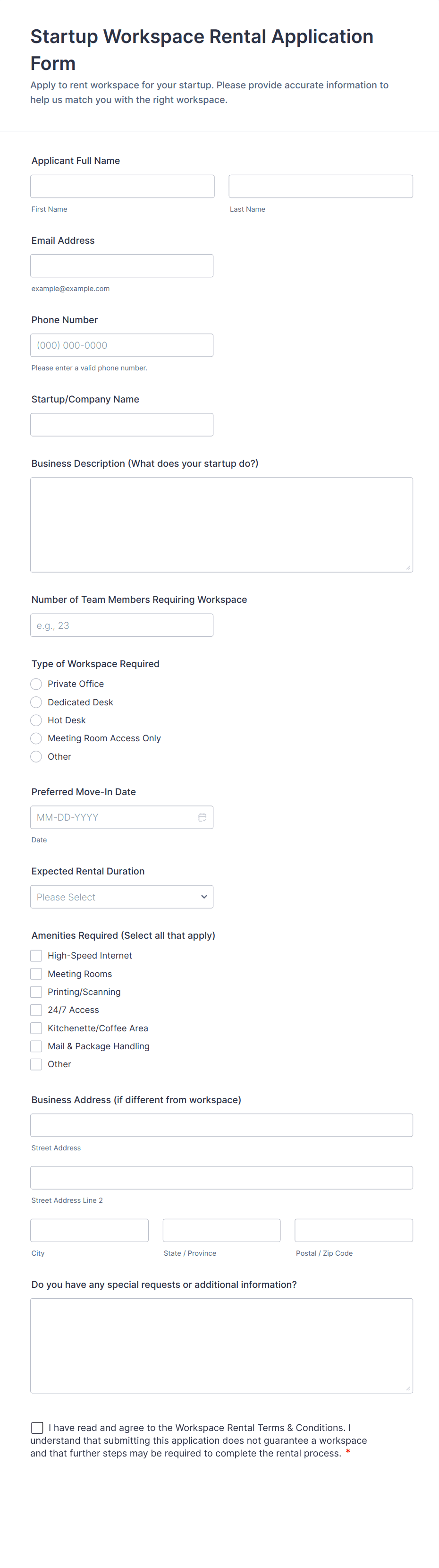
Task: Select Hot Desk radio button
Action: (x=36, y=720)
